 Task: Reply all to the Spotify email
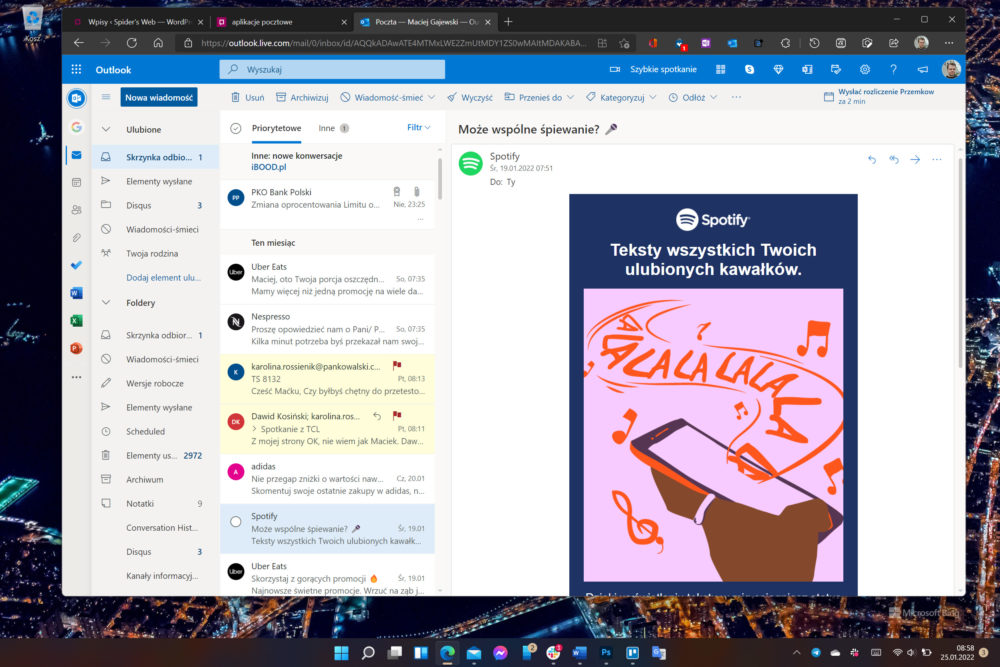893,159
